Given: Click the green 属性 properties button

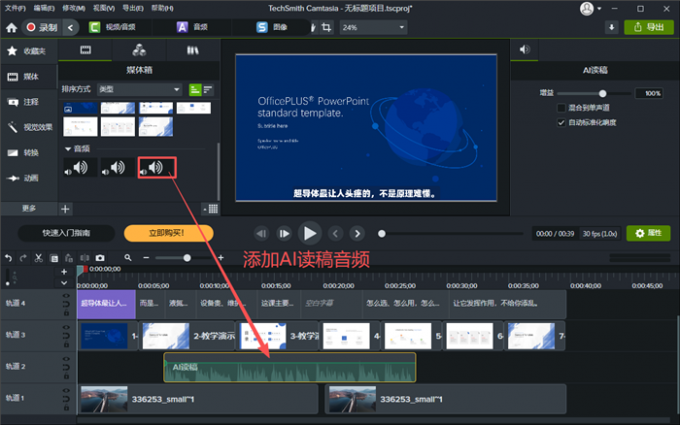Looking at the screenshot, I should tap(648, 233).
